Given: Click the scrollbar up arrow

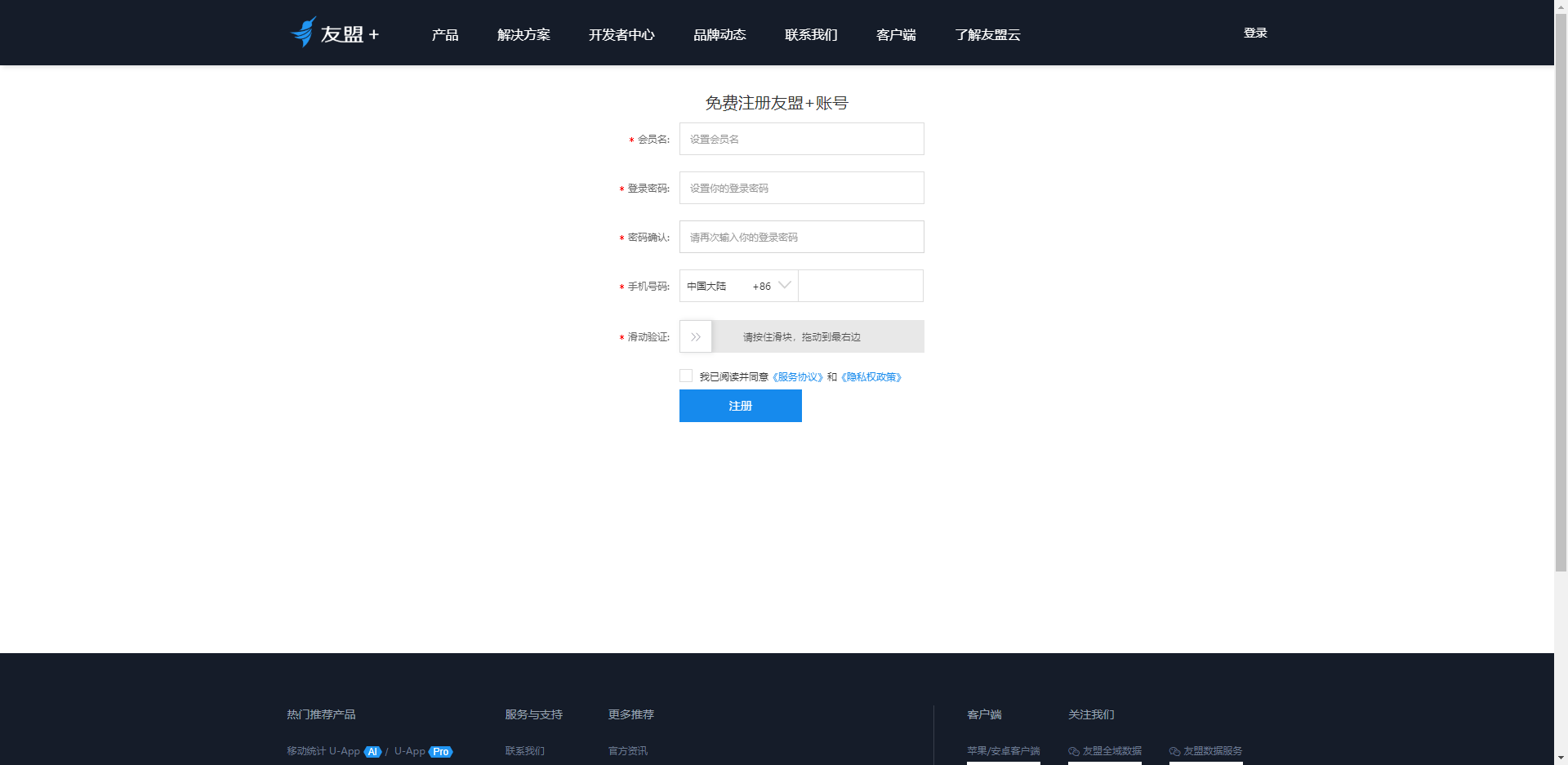Looking at the screenshot, I should tap(1561, 6).
